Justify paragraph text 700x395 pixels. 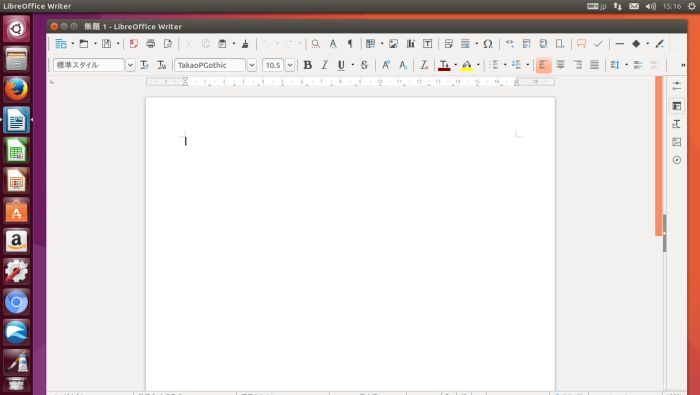[x=594, y=65]
